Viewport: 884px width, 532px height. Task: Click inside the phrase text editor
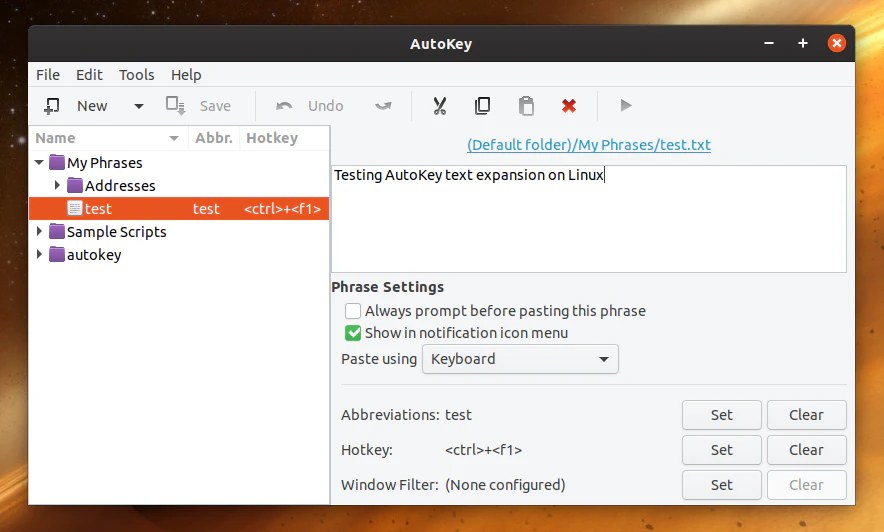coord(589,219)
